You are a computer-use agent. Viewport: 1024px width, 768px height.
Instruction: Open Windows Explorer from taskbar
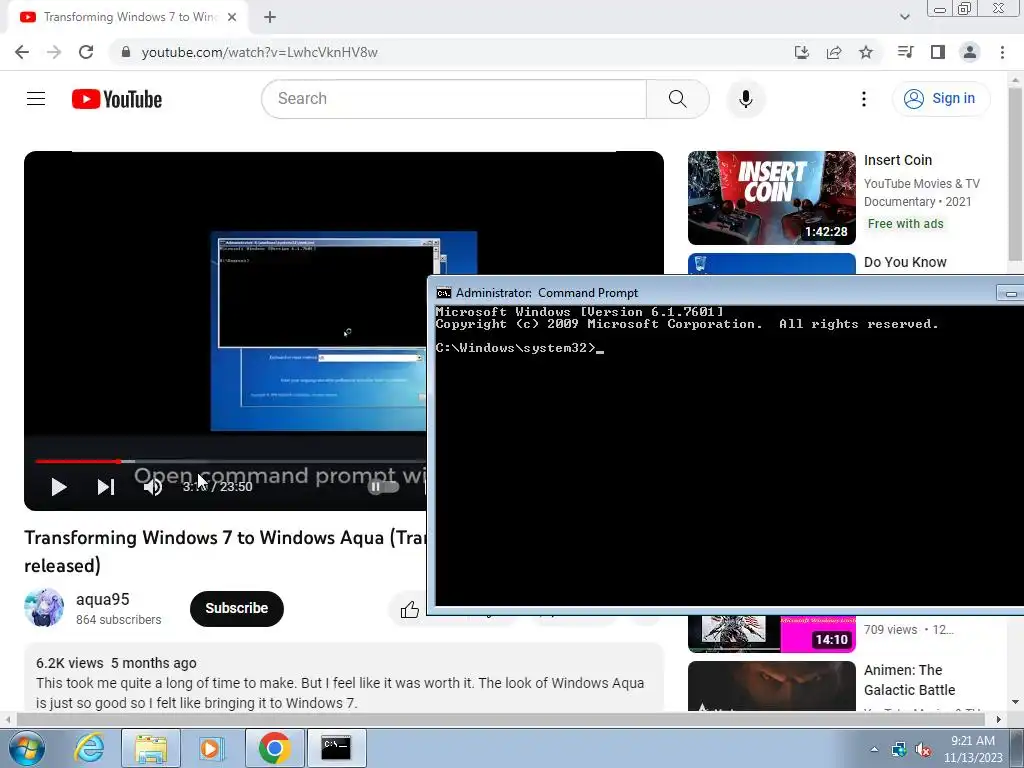[151, 748]
